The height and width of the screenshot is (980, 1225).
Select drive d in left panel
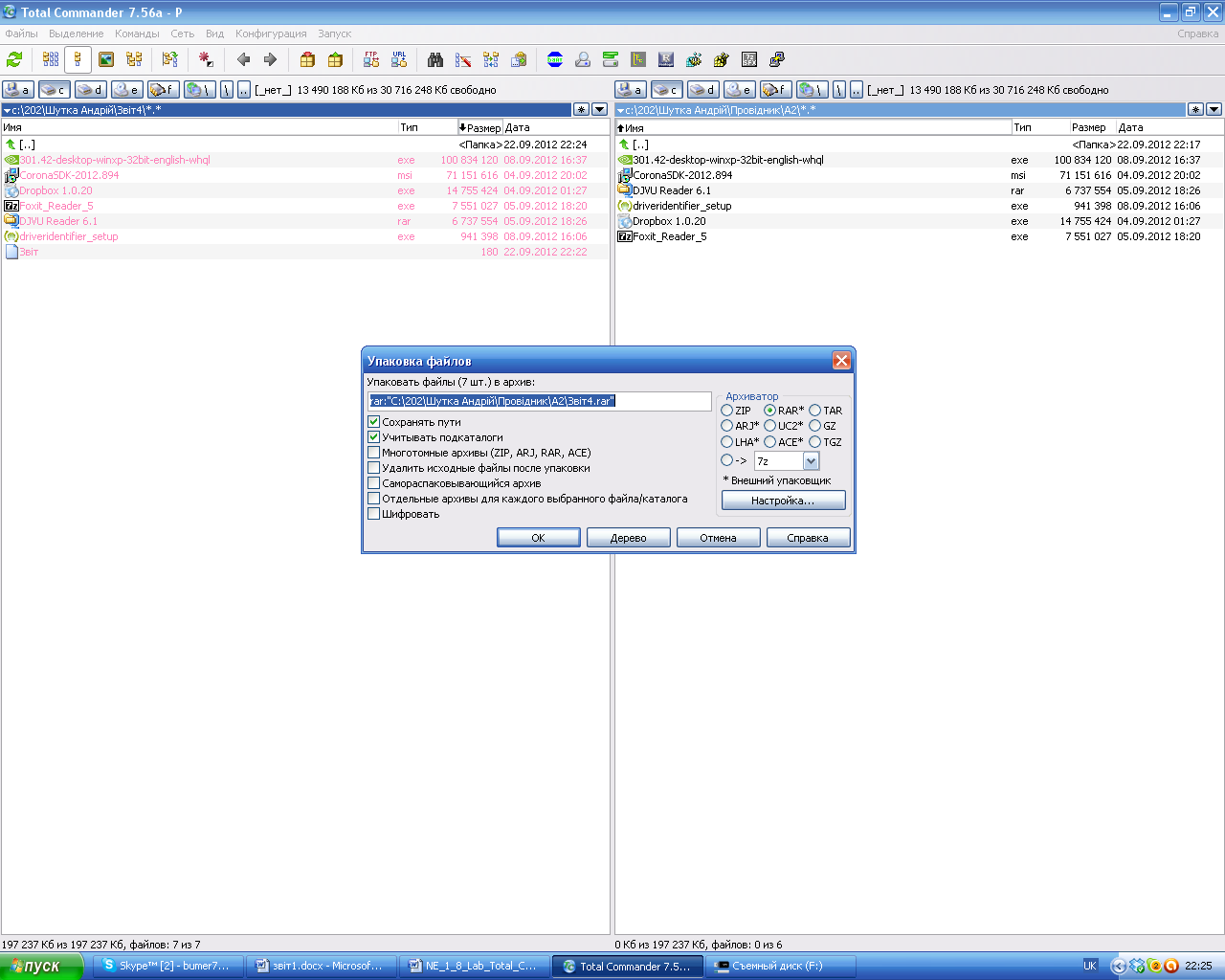pos(90,89)
